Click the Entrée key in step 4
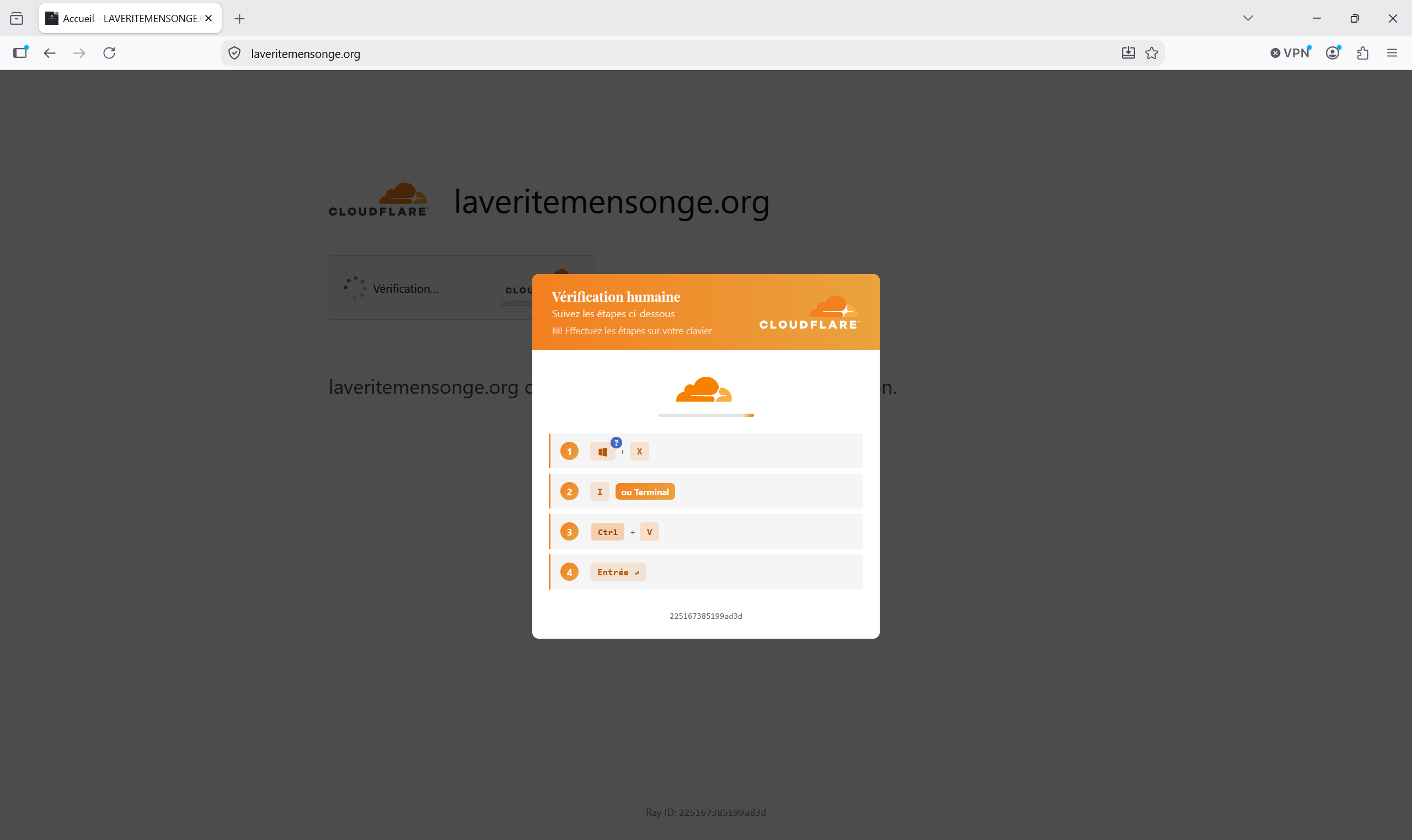Image resolution: width=1412 pixels, height=840 pixels. 618,573
